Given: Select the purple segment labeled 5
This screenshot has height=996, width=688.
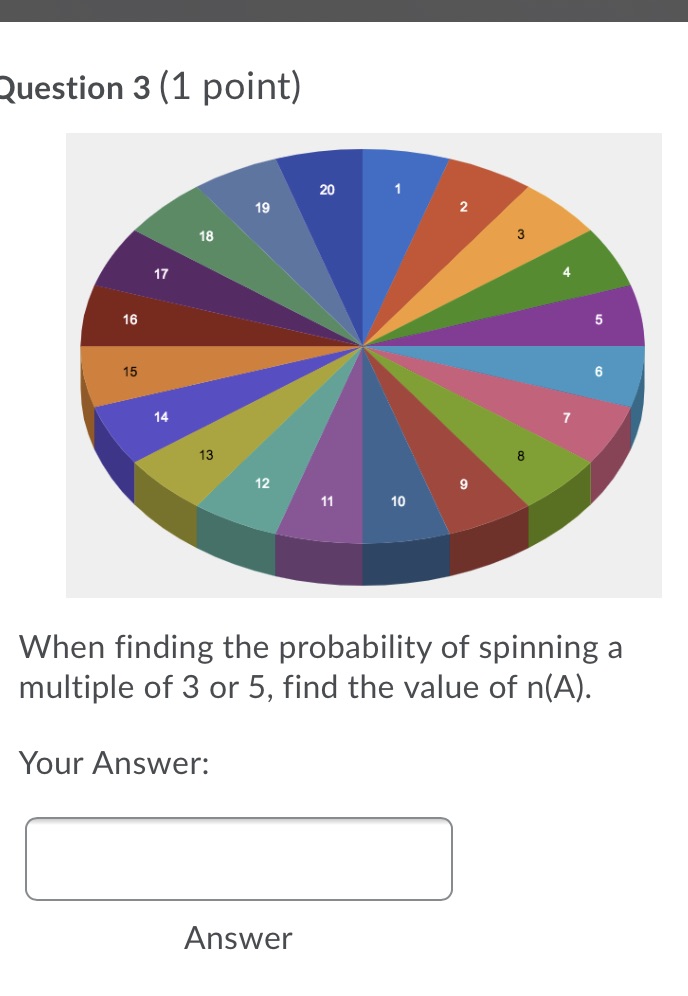Looking at the screenshot, I should click(x=597, y=320).
